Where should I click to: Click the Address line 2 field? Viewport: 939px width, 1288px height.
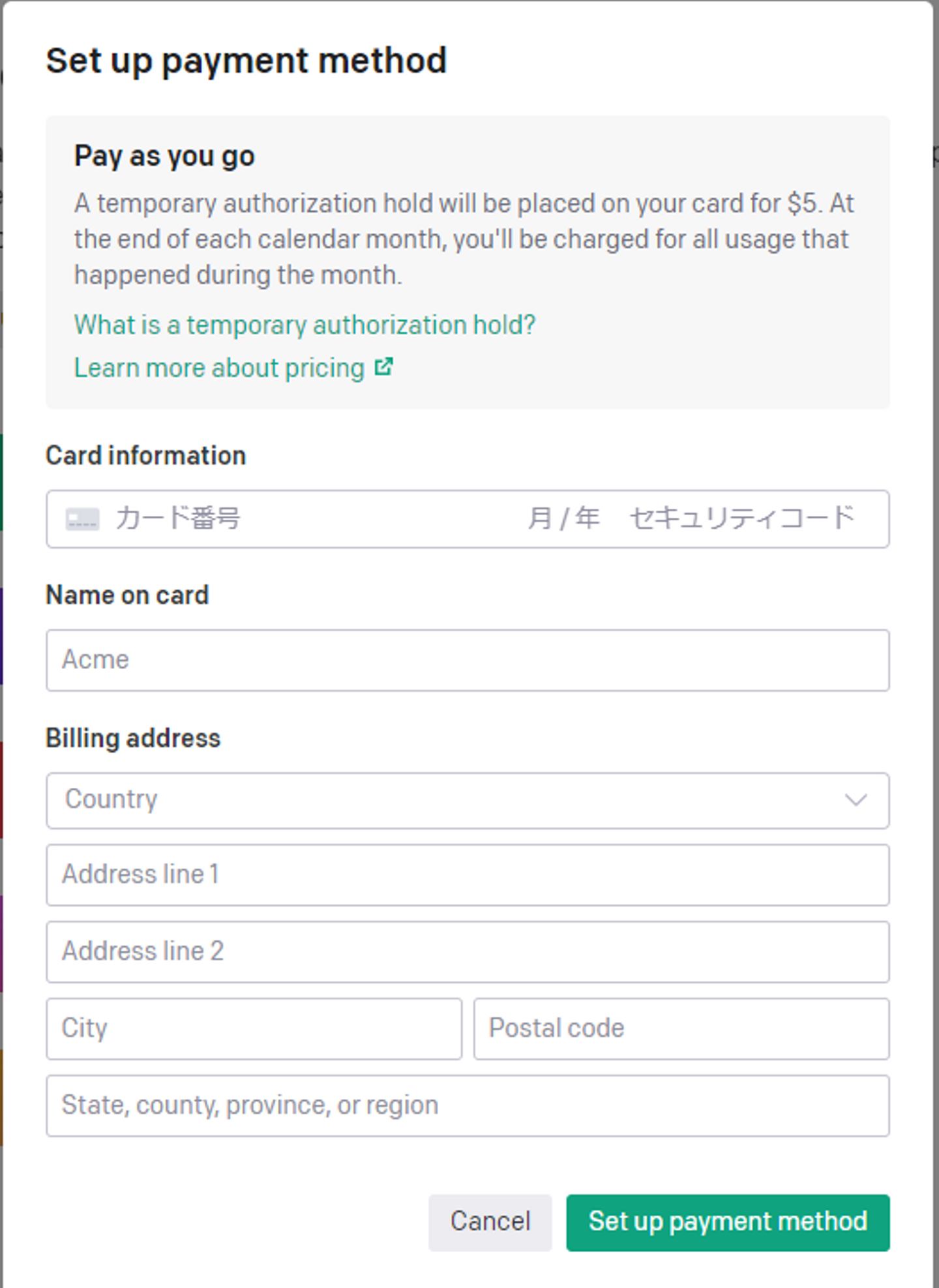point(467,951)
